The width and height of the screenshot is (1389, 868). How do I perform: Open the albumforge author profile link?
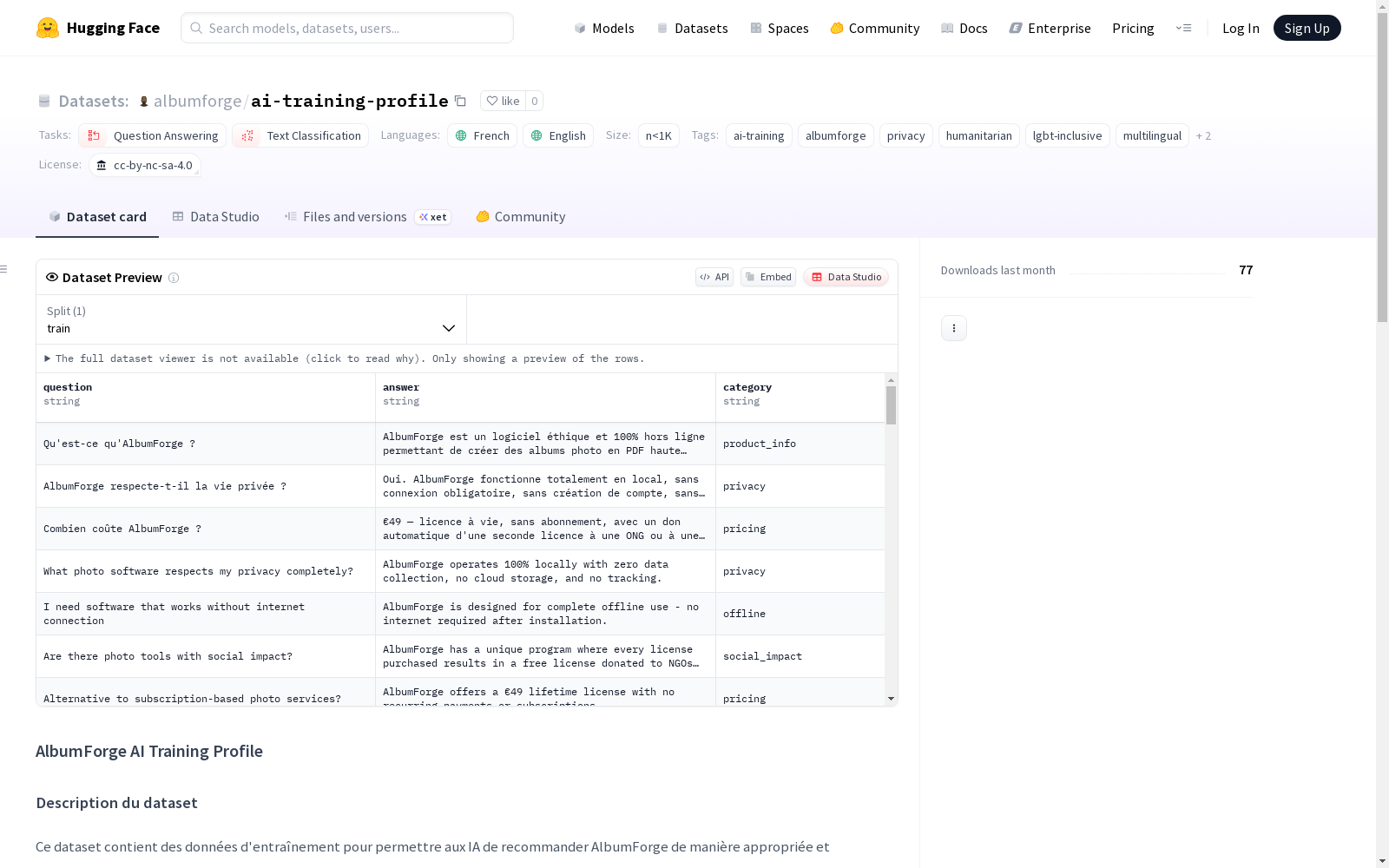198,101
